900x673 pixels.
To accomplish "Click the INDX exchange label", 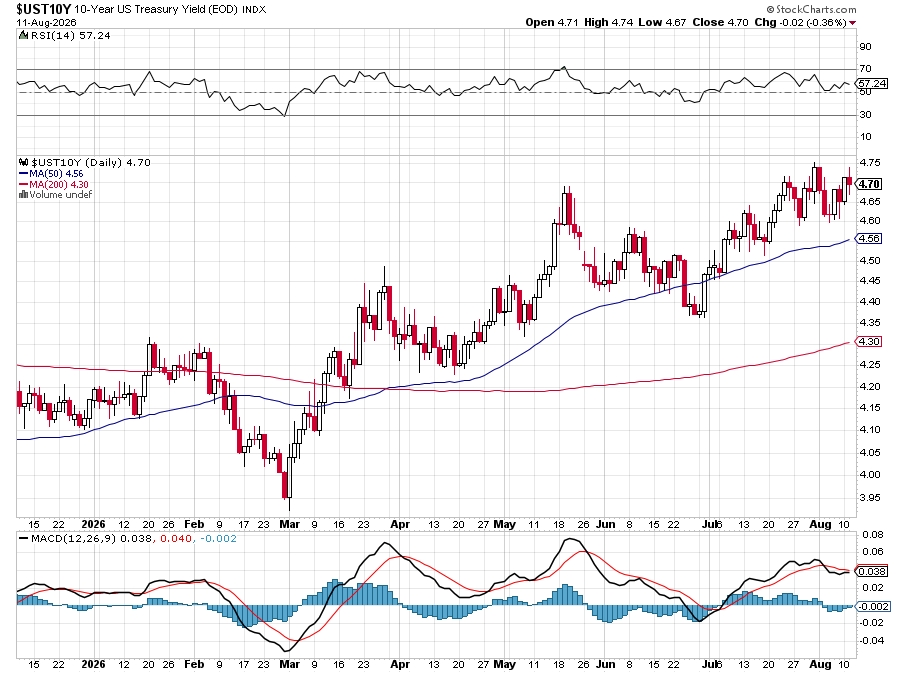I will (x=254, y=10).
